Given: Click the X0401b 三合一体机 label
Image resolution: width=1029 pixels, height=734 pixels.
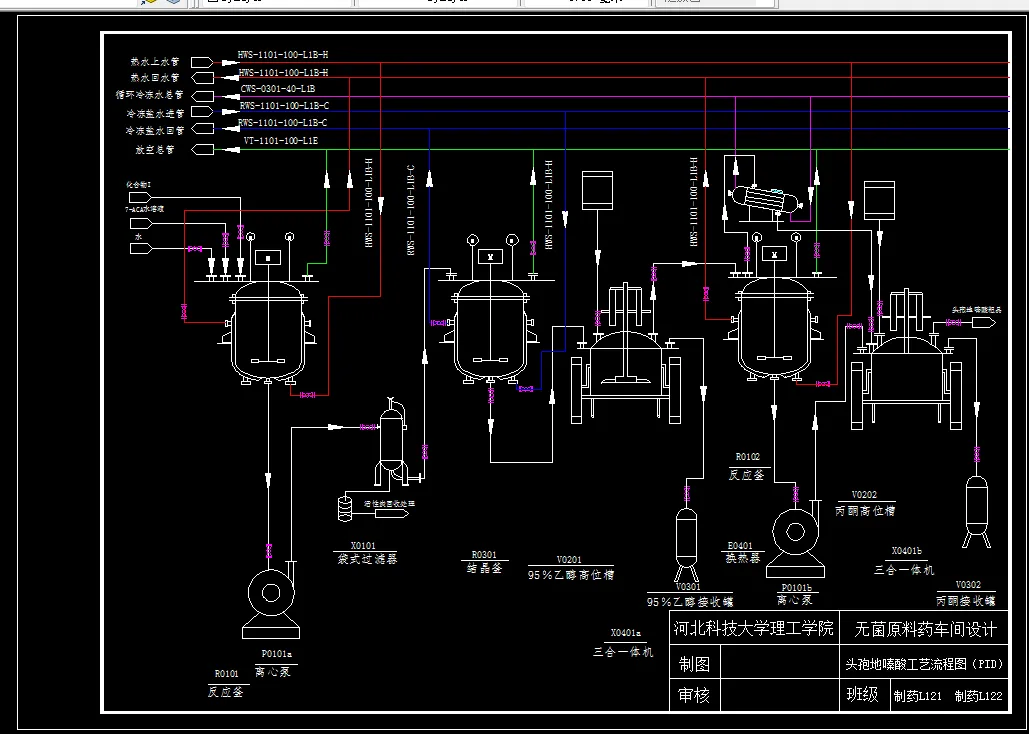Looking at the screenshot, I should (x=904, y=561).
